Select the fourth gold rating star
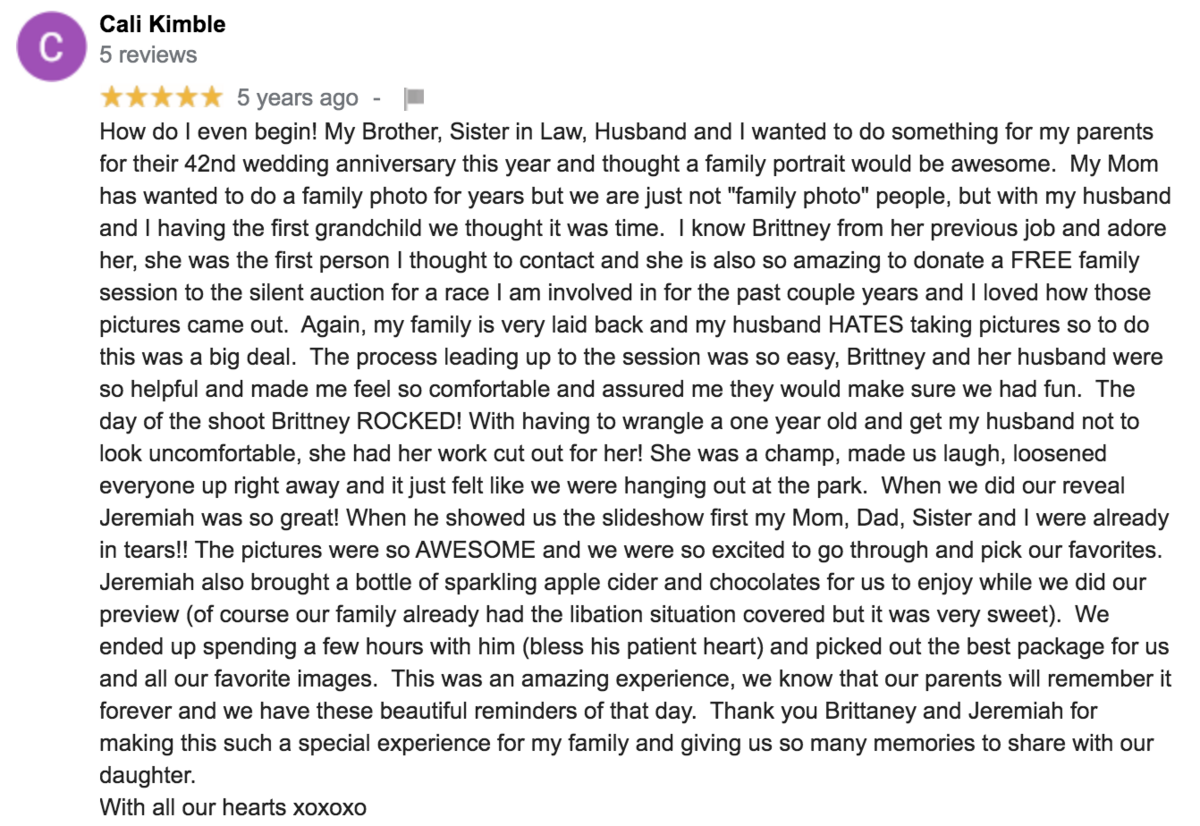 click(186, 97)
